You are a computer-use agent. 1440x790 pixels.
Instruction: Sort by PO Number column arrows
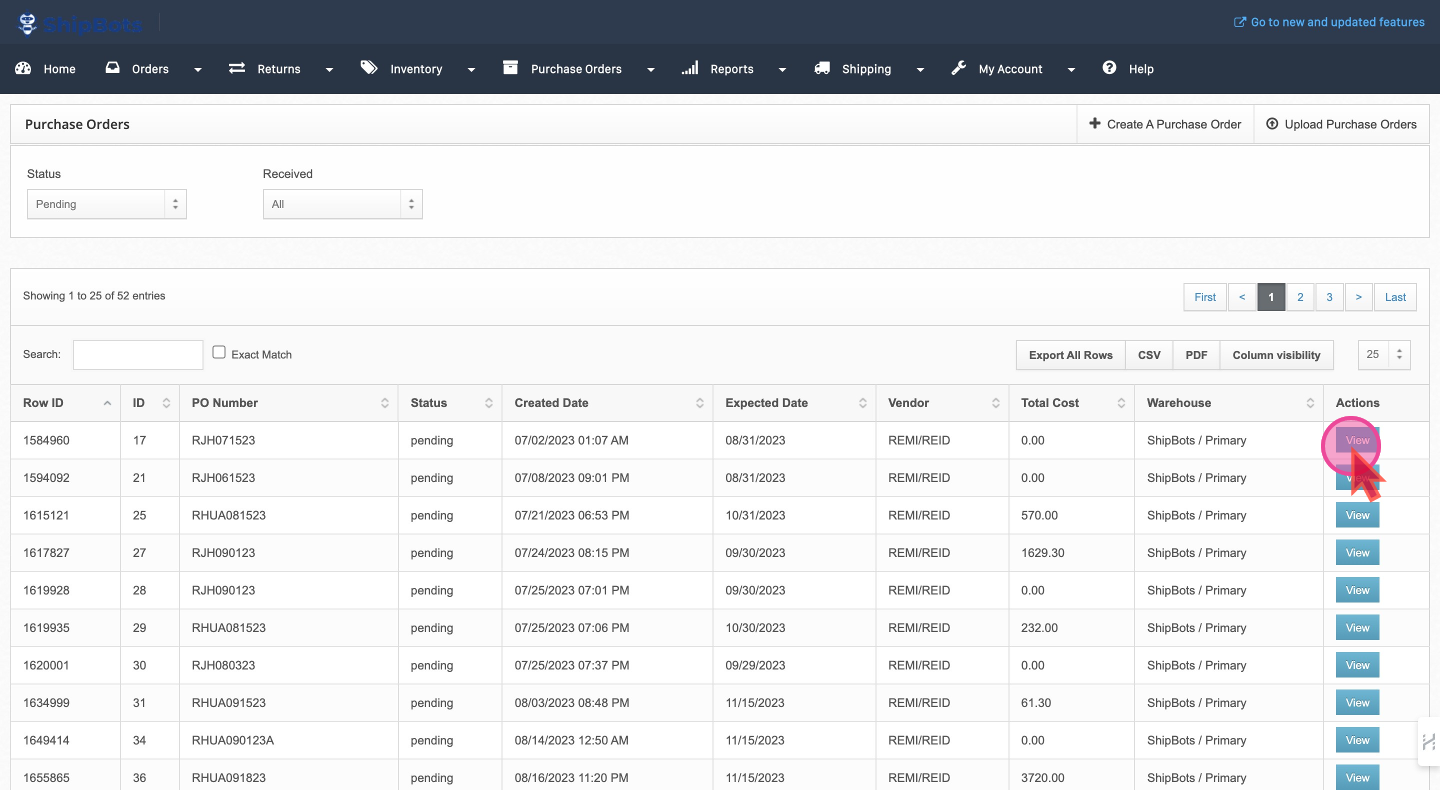(385, 403)
